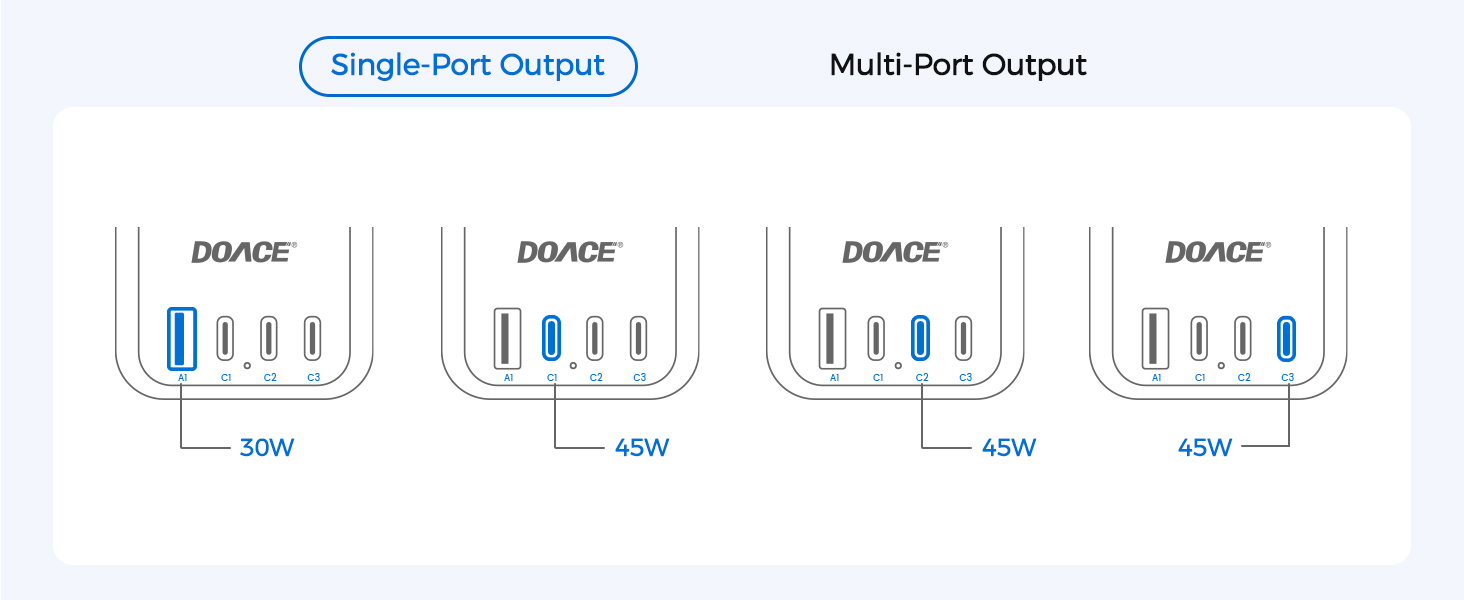1464x600 pixels.
Task: Click the 45W label under C2 port
Action: (x=1009, y=447)
